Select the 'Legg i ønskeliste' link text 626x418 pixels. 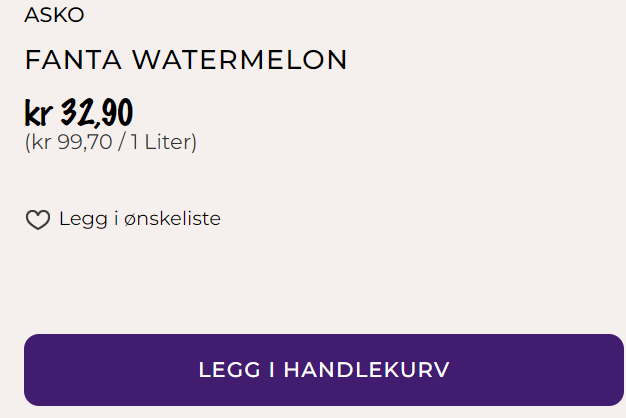139,218
